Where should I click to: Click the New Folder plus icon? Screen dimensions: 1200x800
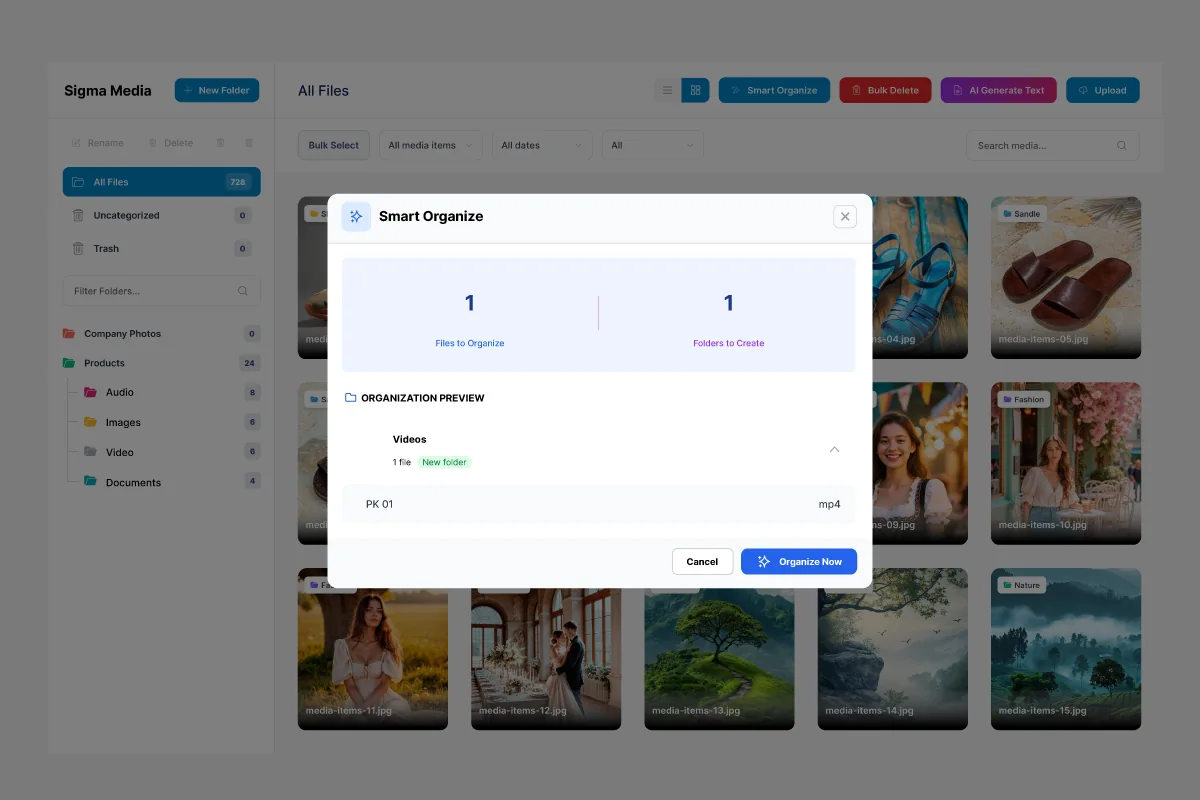pos(188,91)
